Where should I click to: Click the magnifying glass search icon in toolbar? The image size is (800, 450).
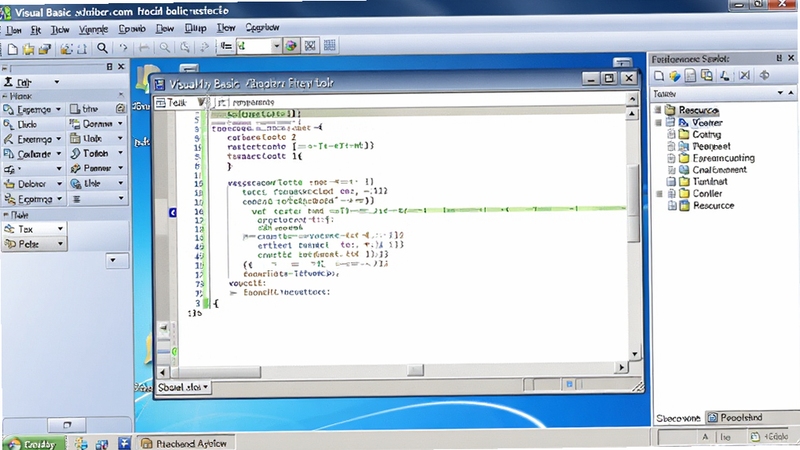102,48
